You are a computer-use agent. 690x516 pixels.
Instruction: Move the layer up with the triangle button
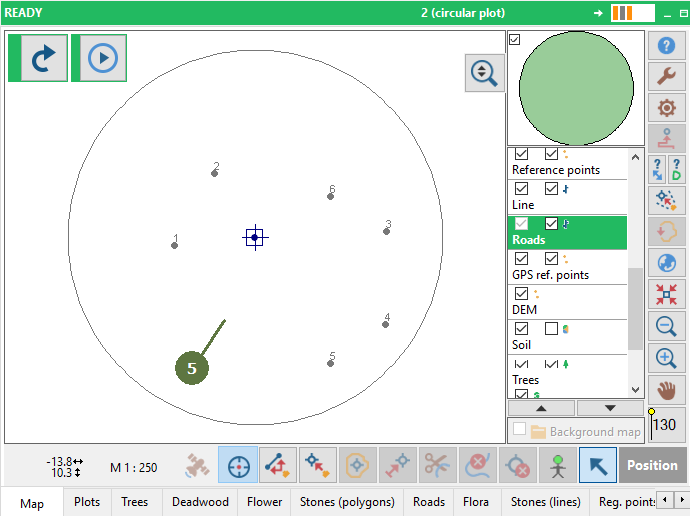(541, 408)
